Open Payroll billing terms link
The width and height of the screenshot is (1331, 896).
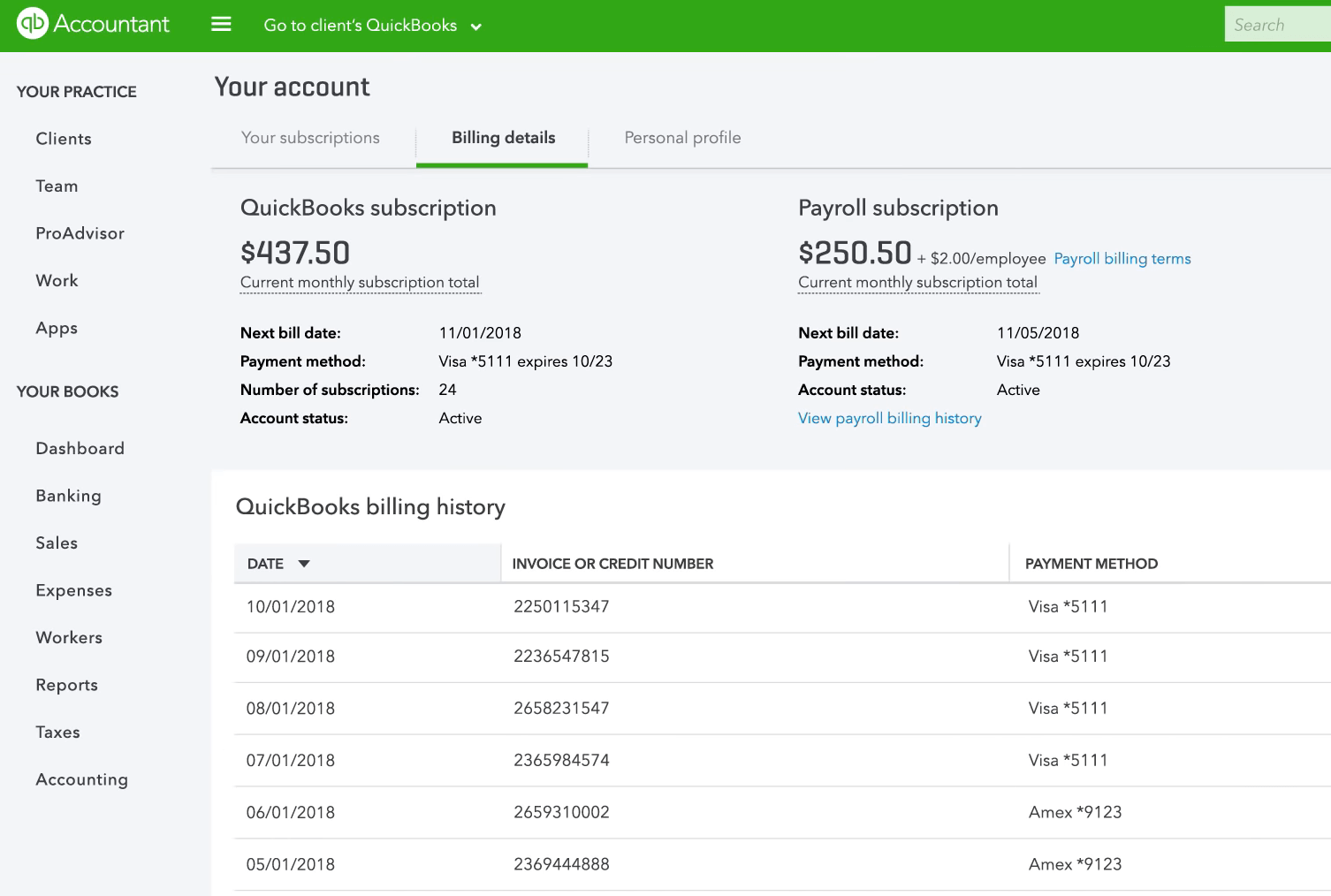[x=1122, y=259]
